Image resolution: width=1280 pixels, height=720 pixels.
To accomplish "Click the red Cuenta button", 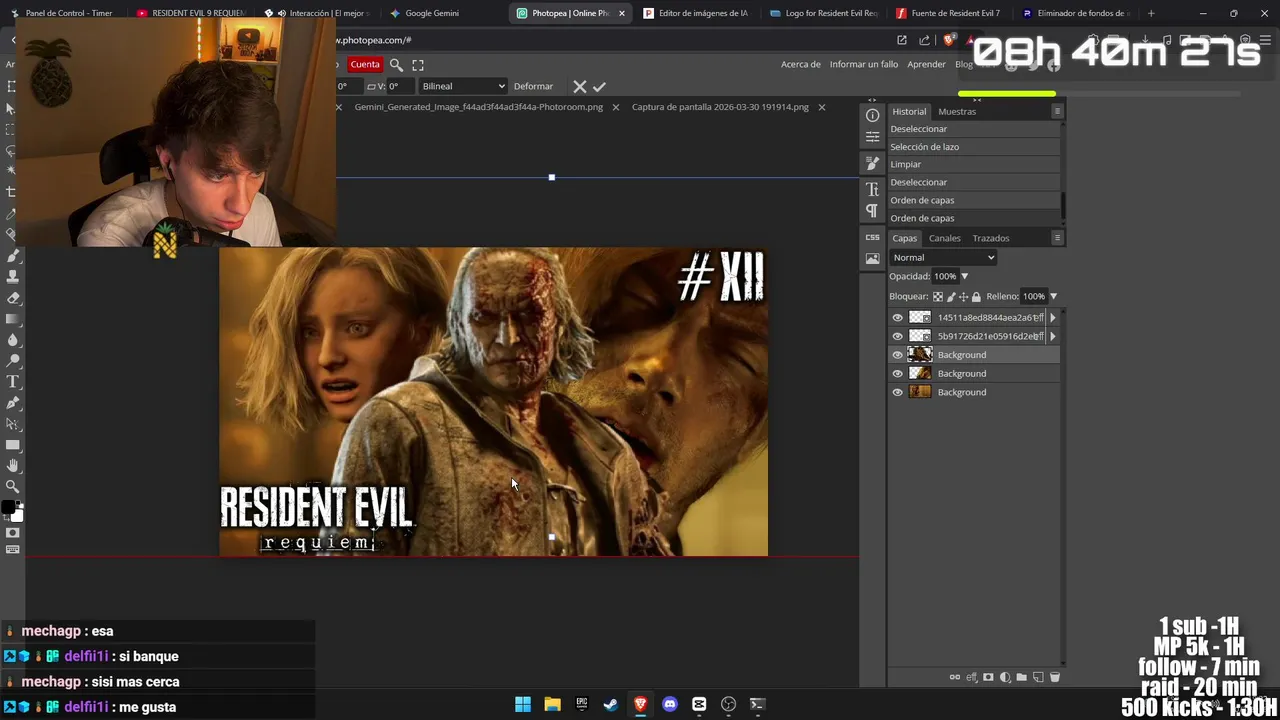I will tap(365, 64).
